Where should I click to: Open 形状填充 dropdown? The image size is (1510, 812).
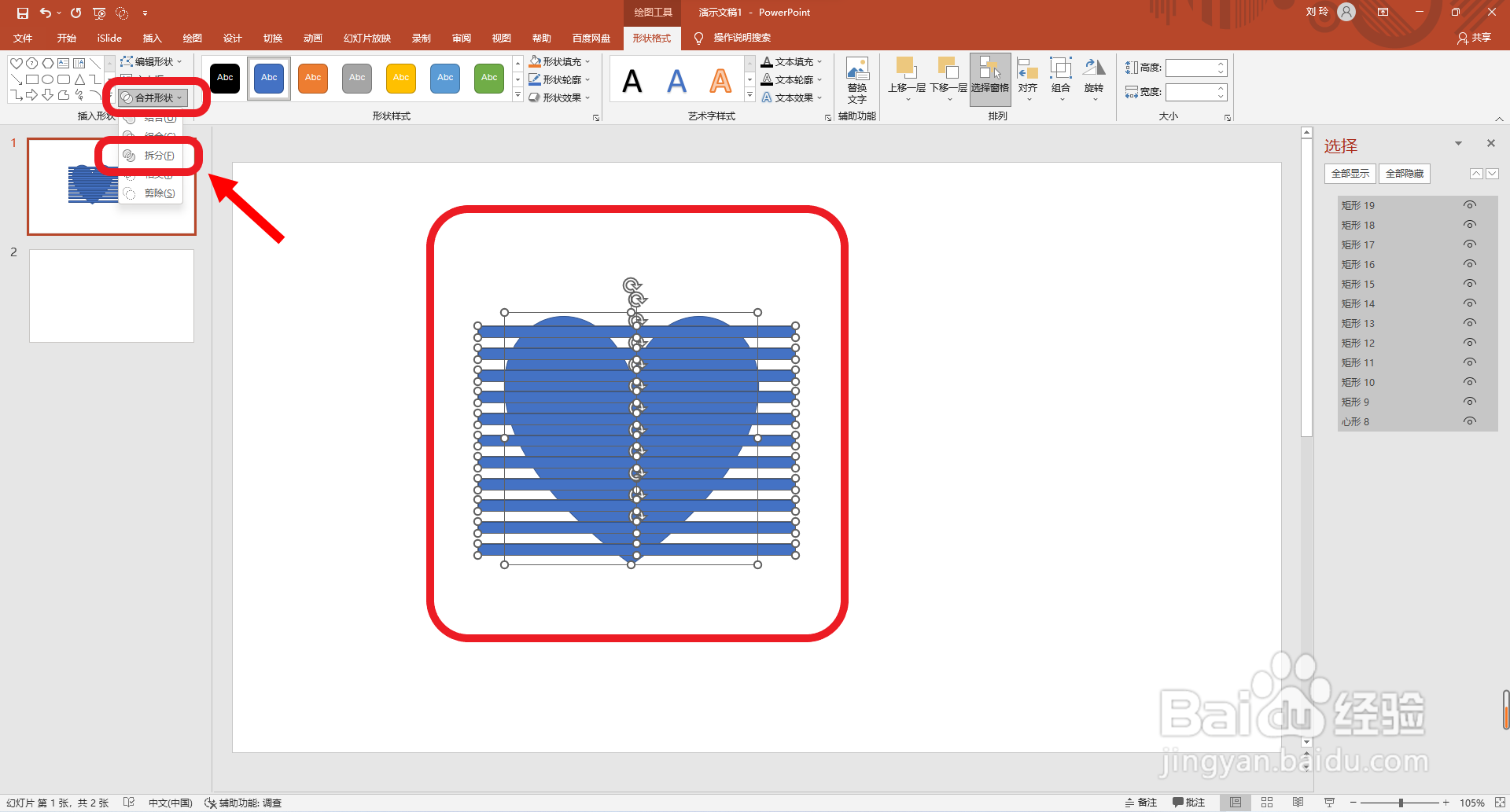[559, 61]
